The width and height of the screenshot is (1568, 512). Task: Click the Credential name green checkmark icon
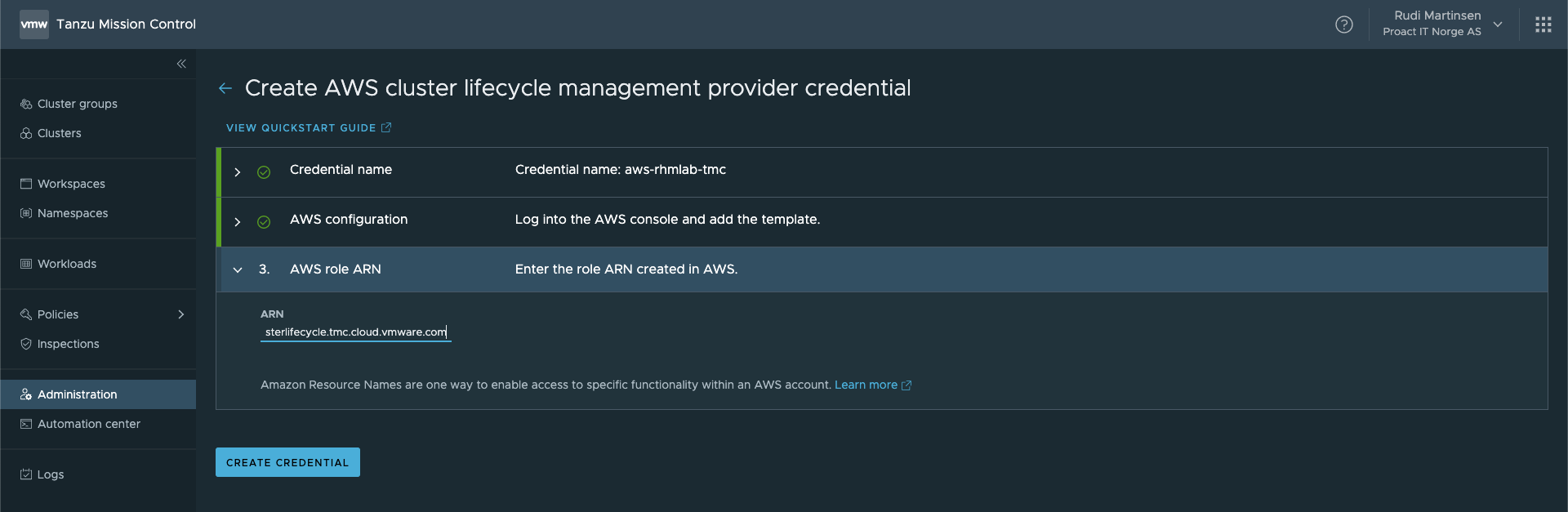[264, 172]
